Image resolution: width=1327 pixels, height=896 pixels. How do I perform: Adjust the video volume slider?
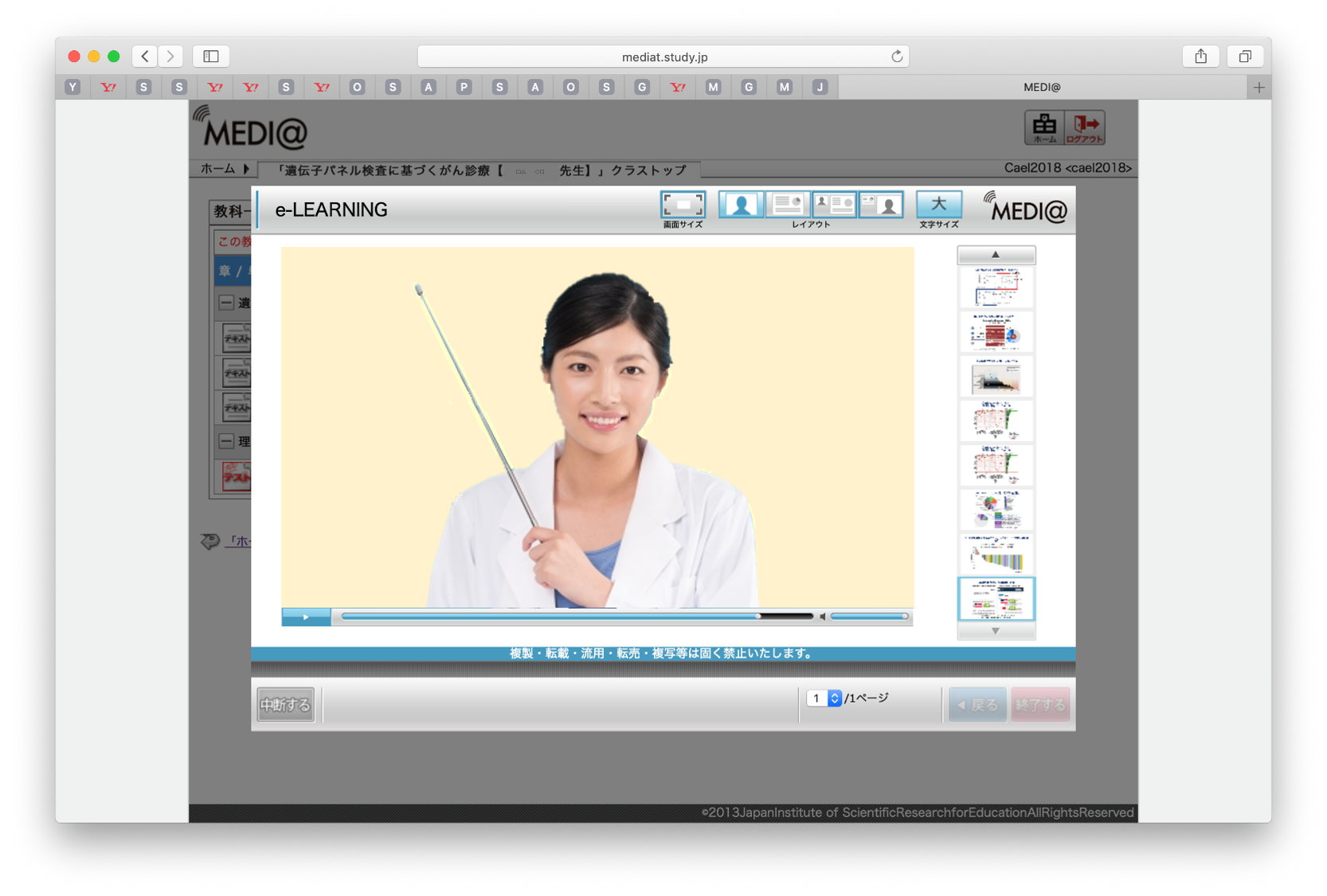[869, 616]
